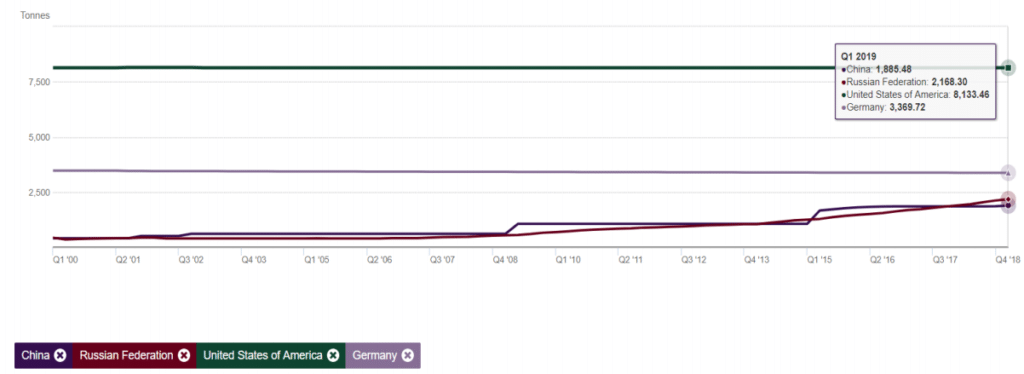1024x374 pixels.
Task: Select the Russian Federation legend tag
Action: (x=135, y=356)
